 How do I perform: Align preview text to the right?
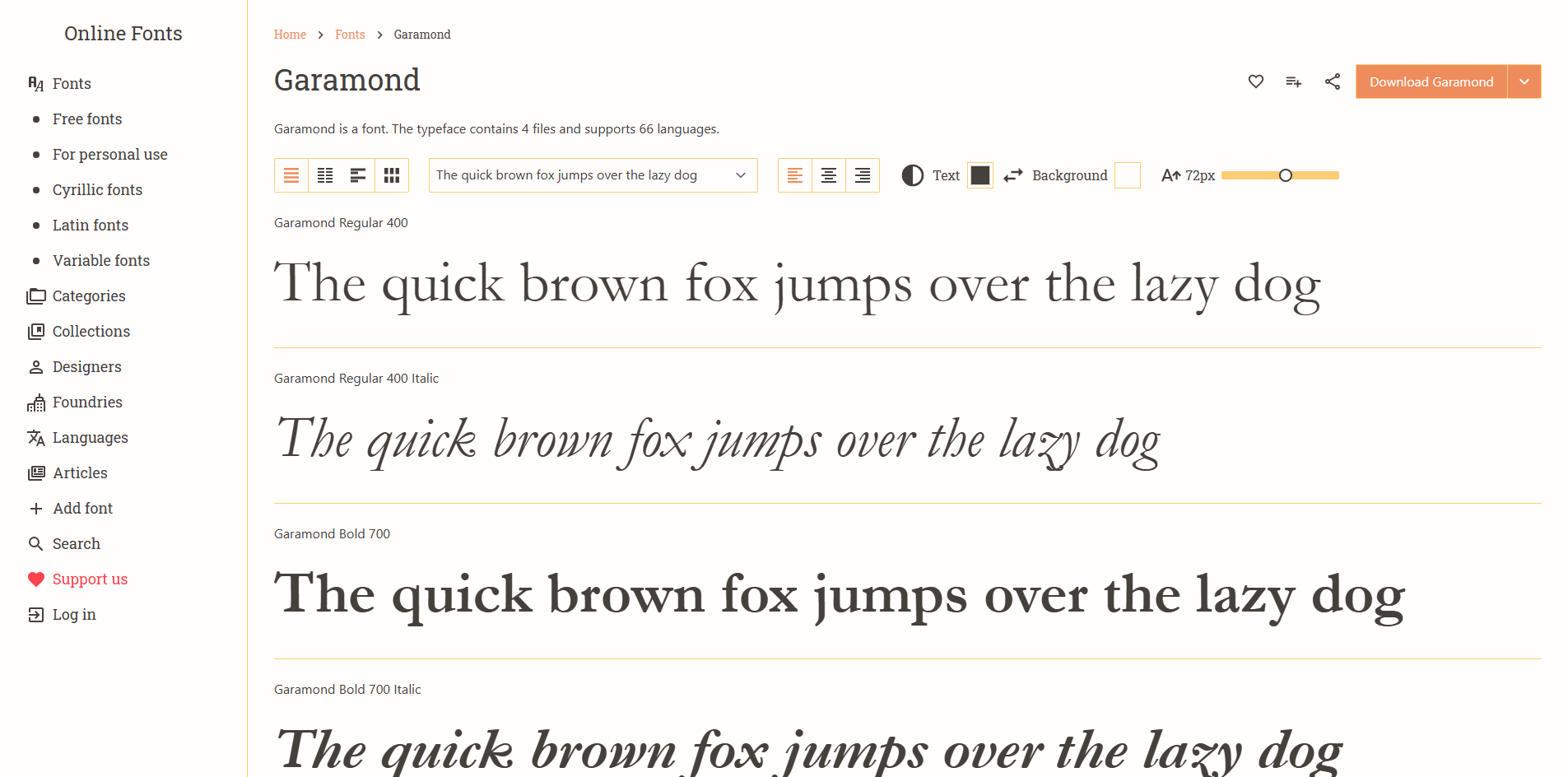tap(862, 175)
